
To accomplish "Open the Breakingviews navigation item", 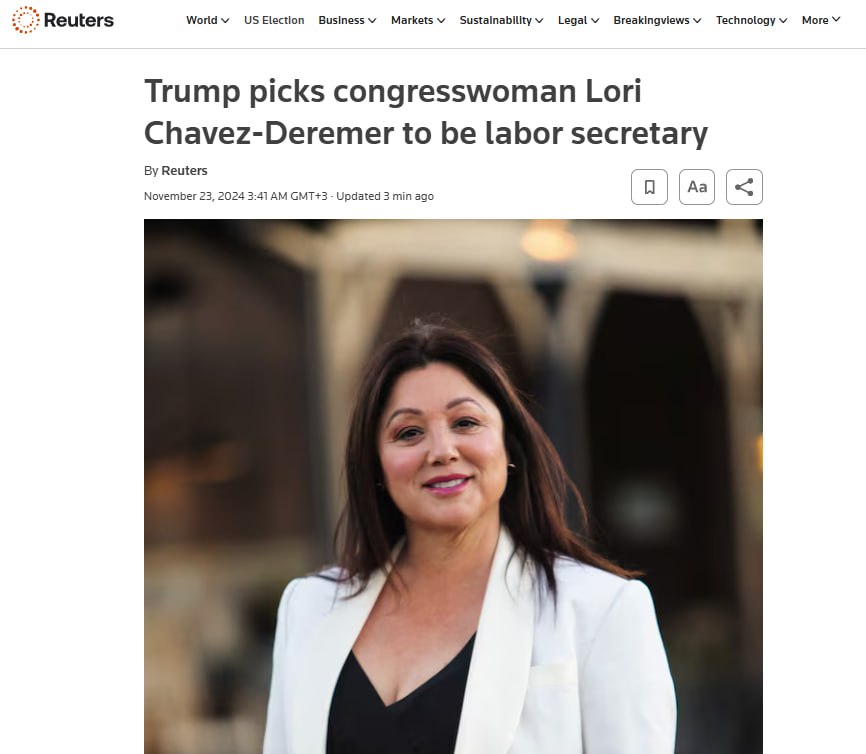I will coord(657,20).
